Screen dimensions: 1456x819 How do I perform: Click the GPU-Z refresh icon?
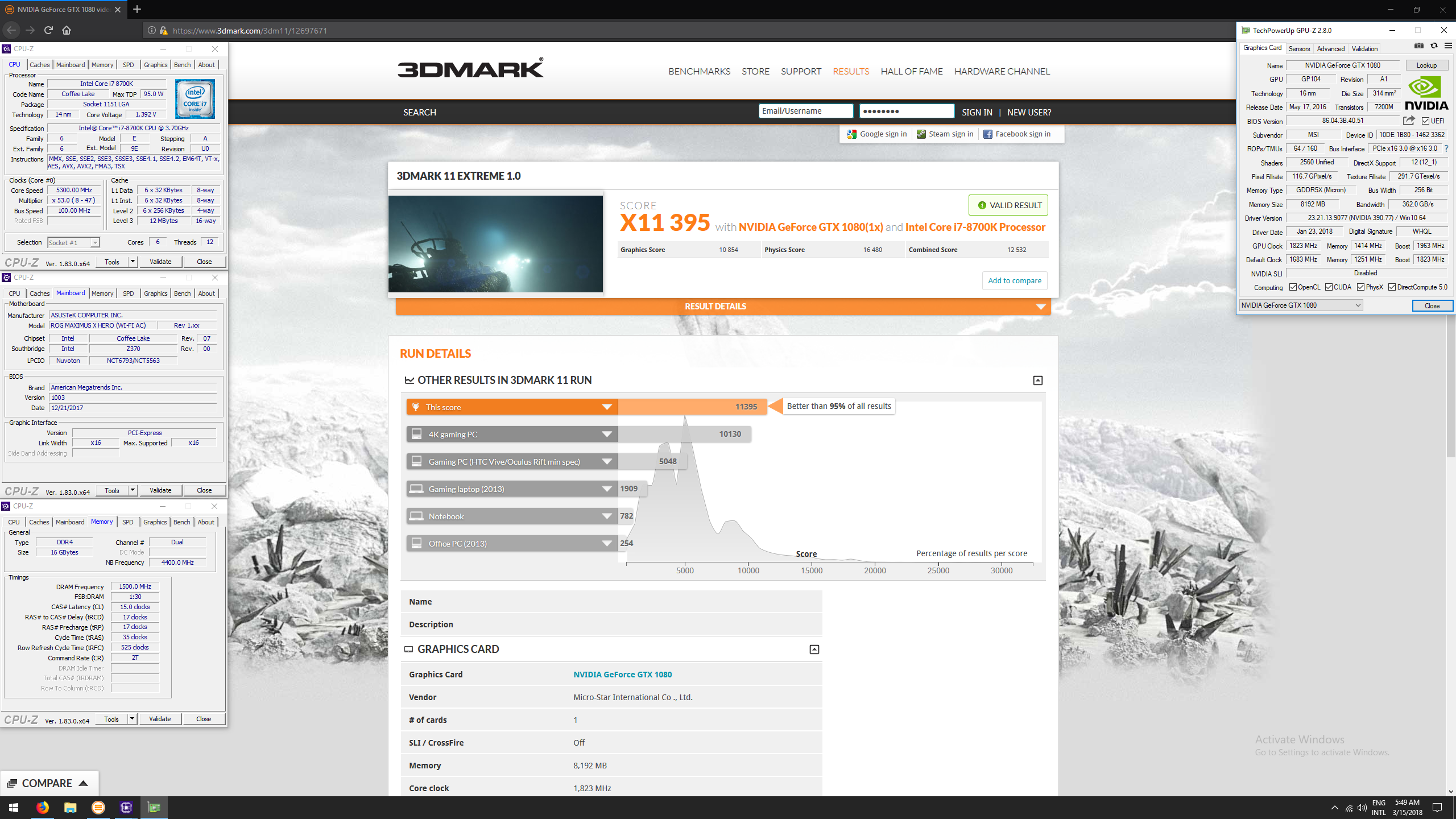(x=1434, y=46)
